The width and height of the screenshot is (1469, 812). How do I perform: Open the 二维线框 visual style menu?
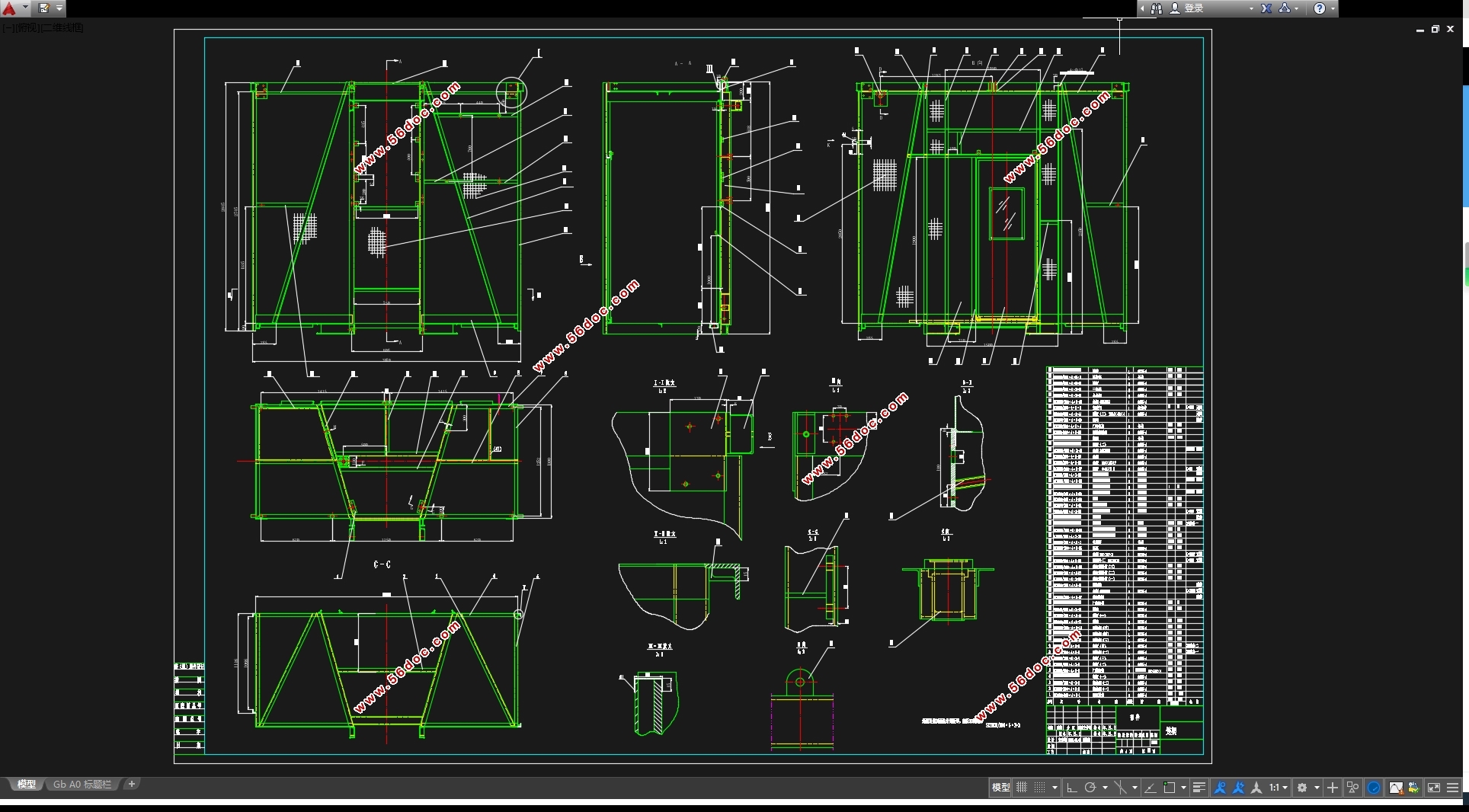[x=62, y=27]
